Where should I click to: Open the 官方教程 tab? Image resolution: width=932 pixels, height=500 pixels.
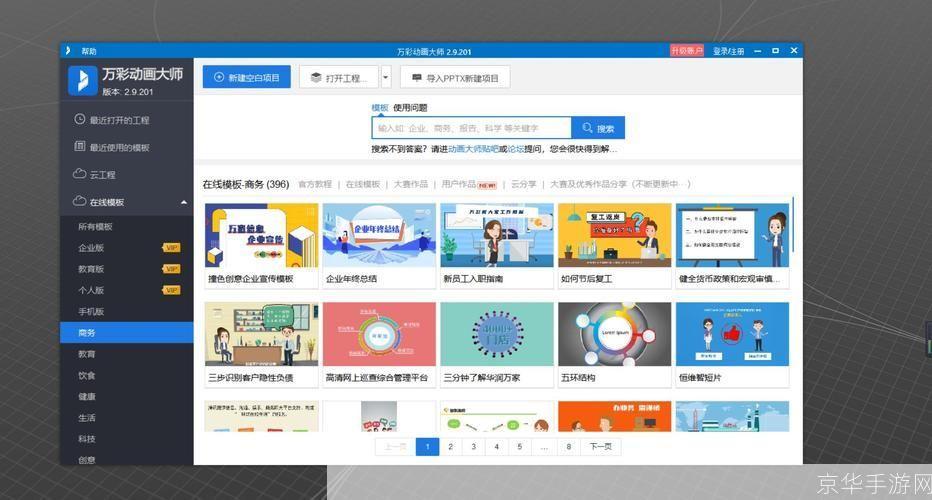point(315,184)
